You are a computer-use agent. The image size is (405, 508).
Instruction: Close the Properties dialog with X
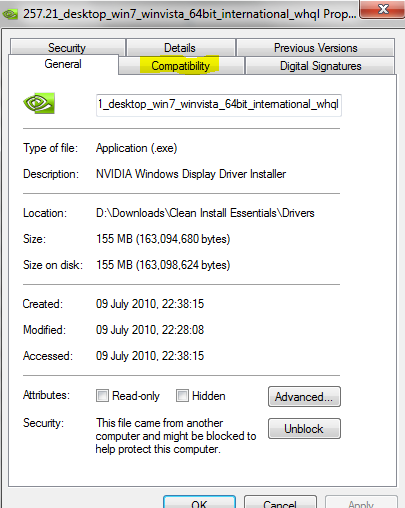coord(383,9)
